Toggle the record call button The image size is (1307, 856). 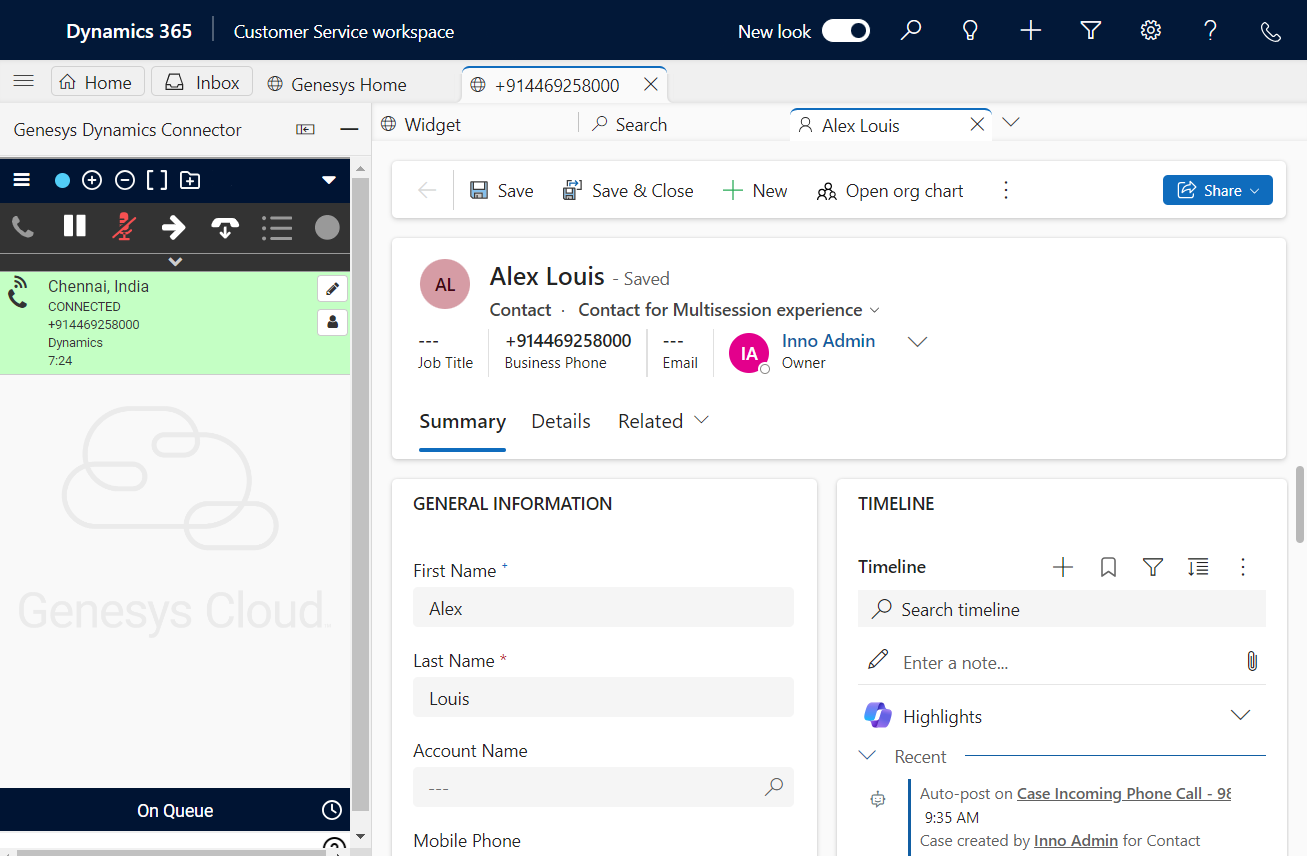(327, 227)
